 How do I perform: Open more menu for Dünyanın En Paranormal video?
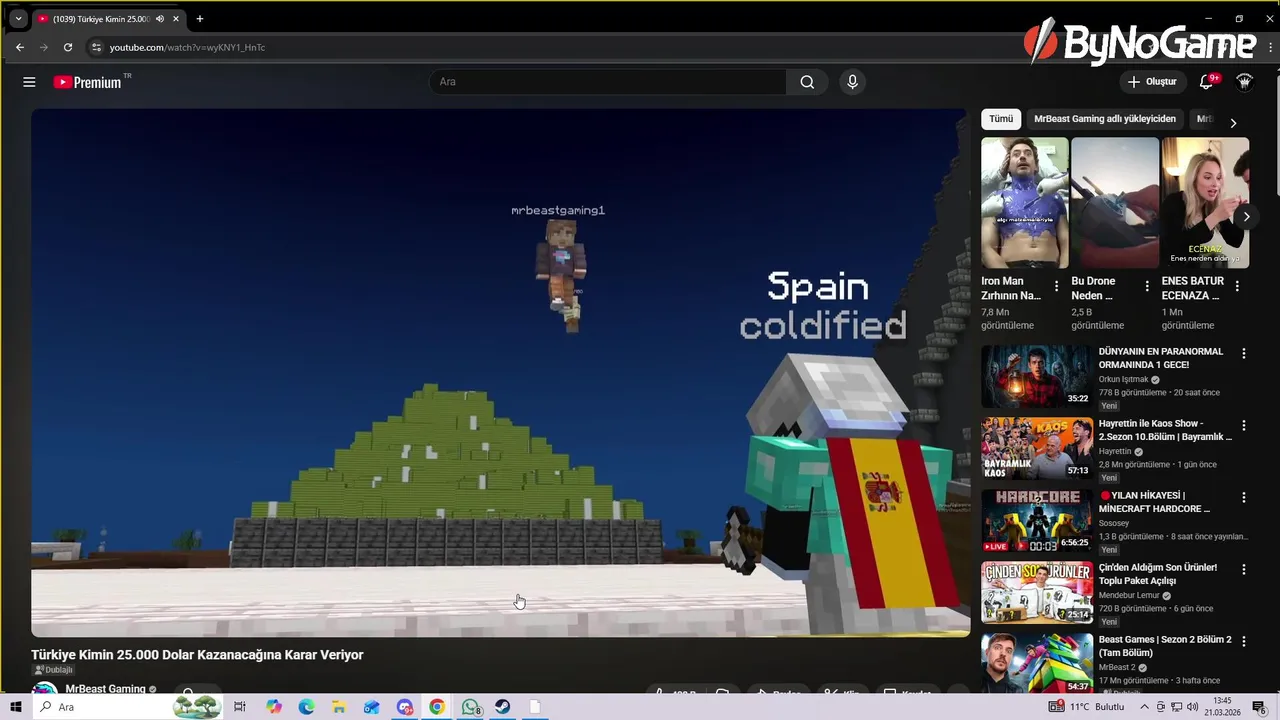pos(1244,354)
